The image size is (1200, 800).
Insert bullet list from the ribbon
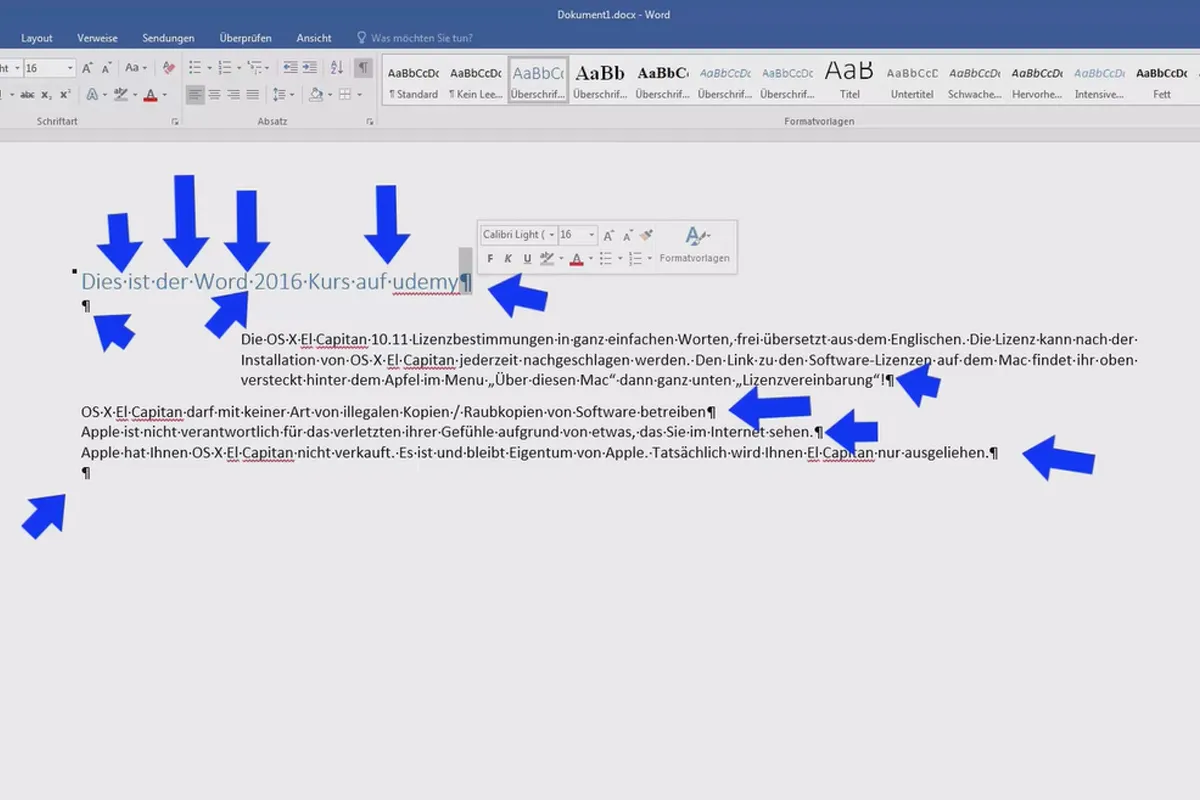(x=195, y=68)
